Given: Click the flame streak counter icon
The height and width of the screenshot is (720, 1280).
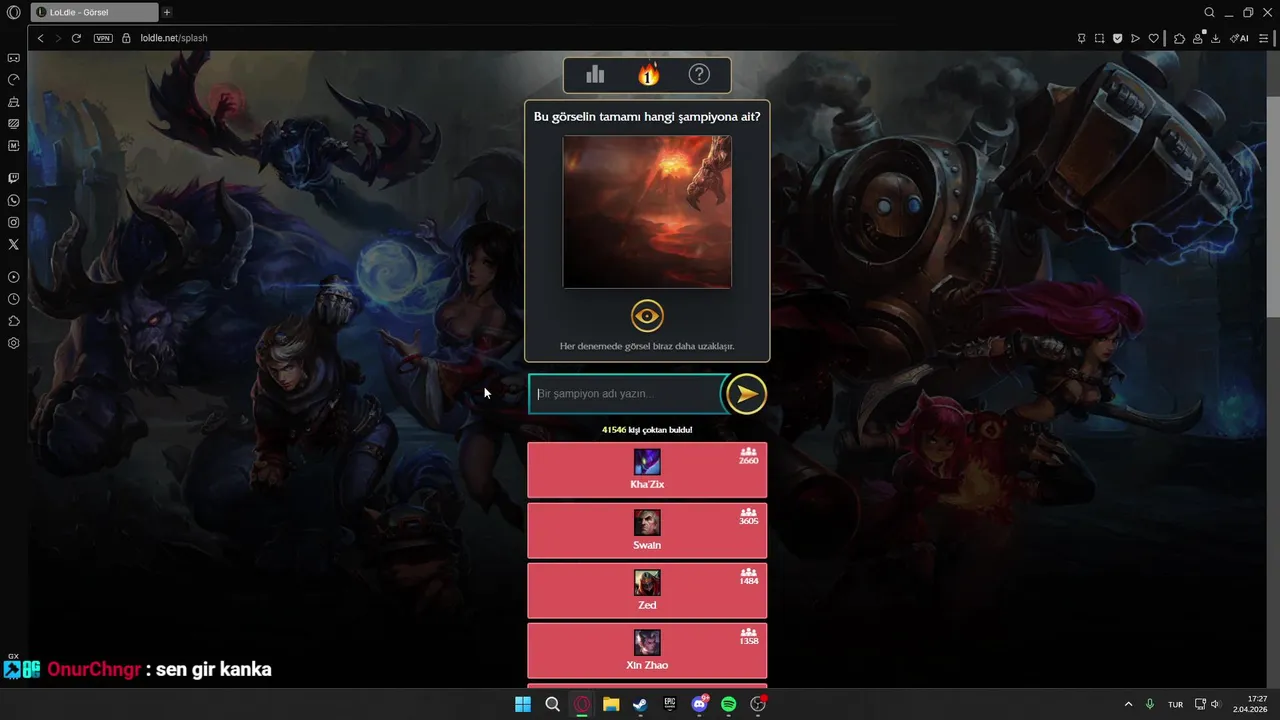Looking at the screenshot, I should 648,74.
